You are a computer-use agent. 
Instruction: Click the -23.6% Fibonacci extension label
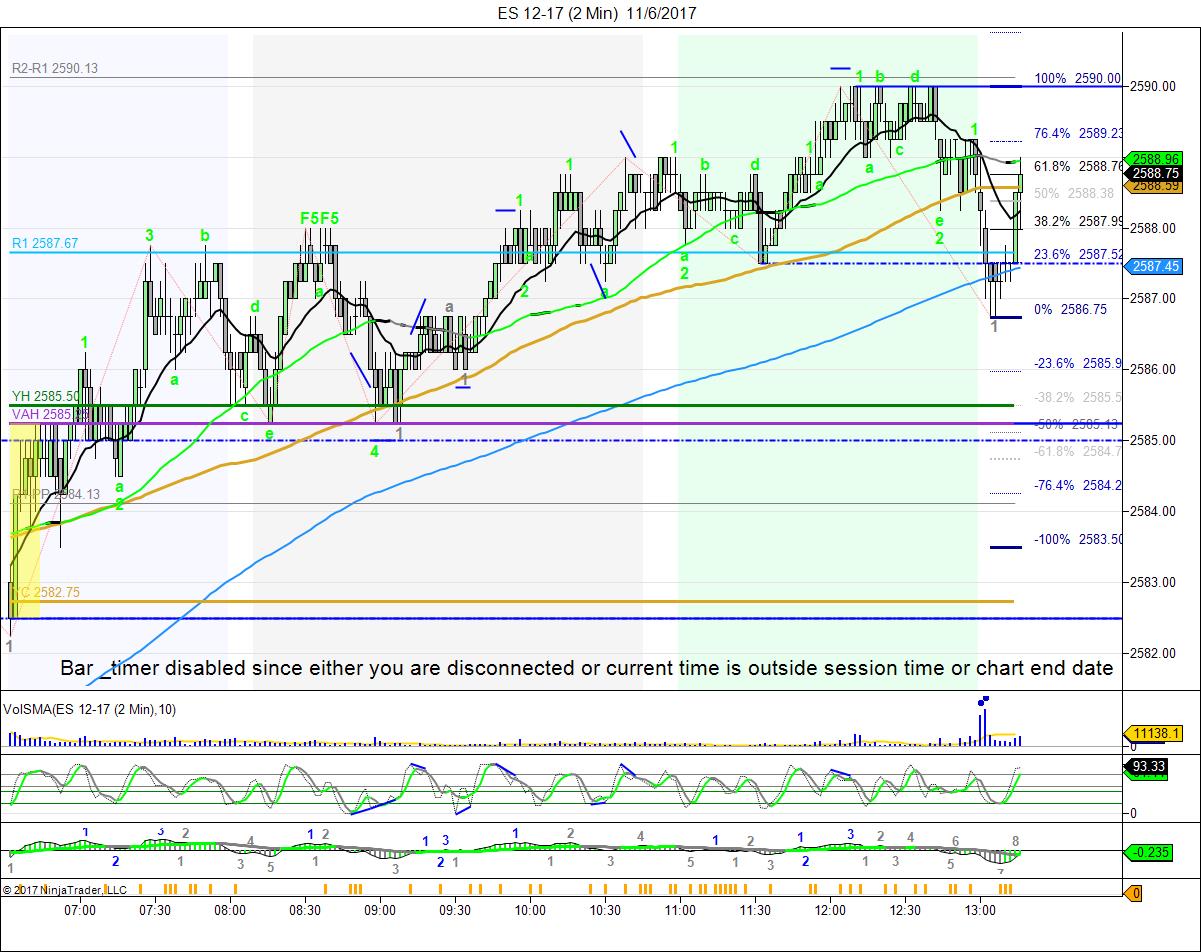[x=1077, y=363]
